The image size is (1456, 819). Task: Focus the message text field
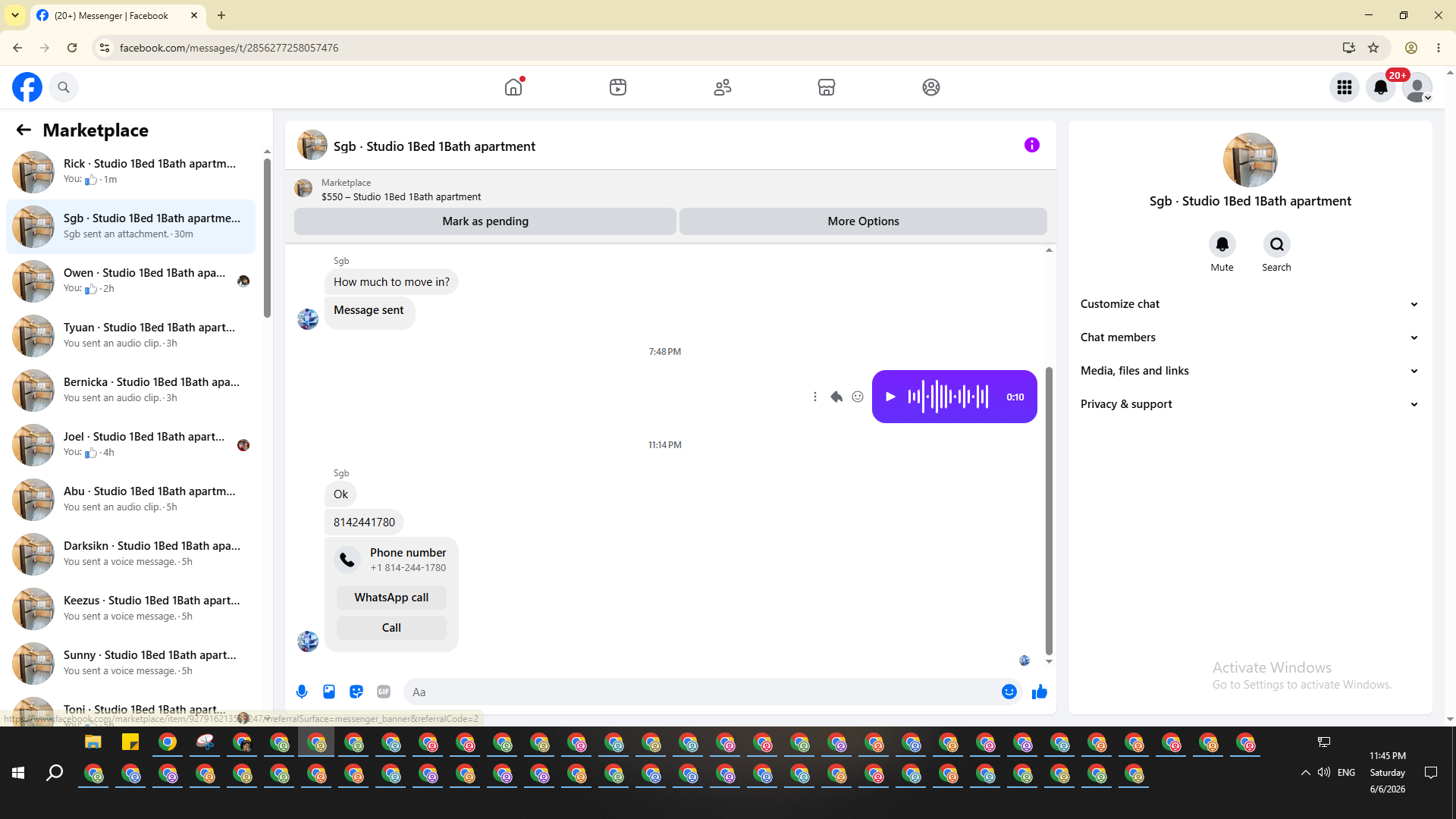pyautogui.click(x=704, y=692)
